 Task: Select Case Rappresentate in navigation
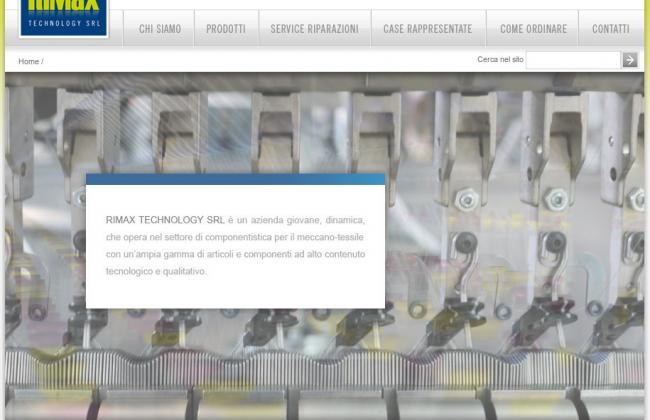click(427, 29)
